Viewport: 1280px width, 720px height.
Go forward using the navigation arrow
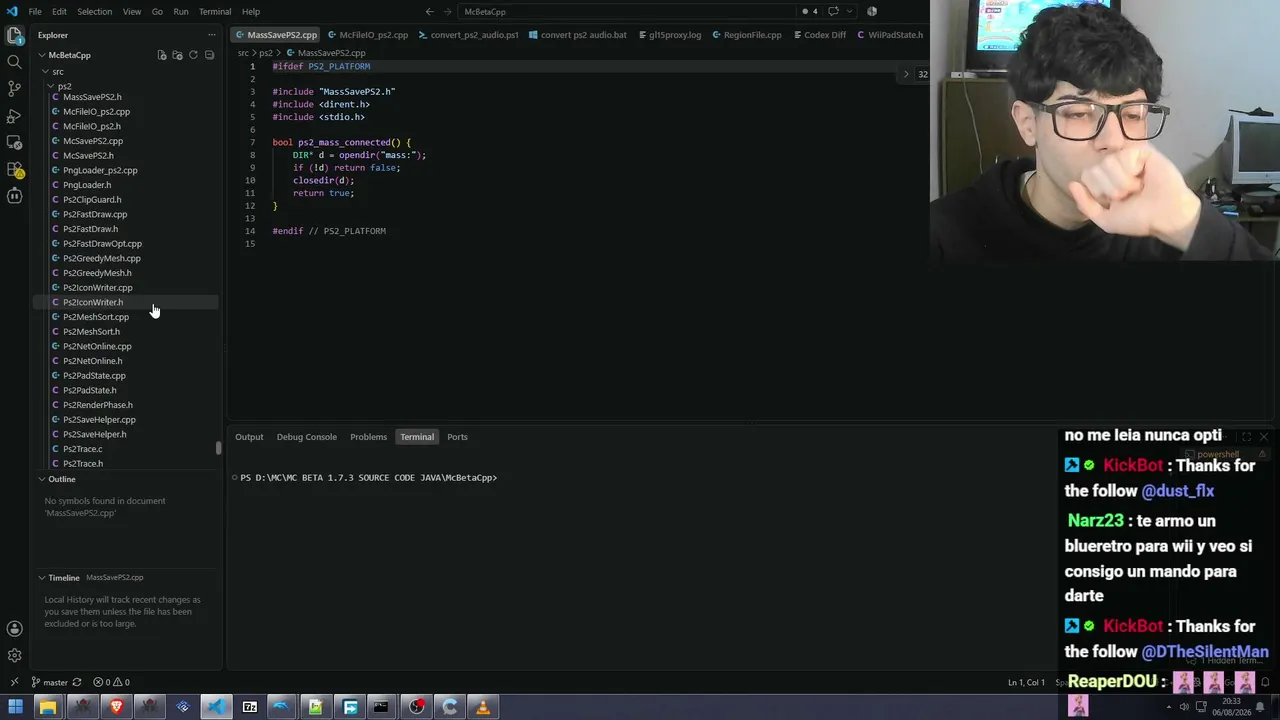coord(448,12)
